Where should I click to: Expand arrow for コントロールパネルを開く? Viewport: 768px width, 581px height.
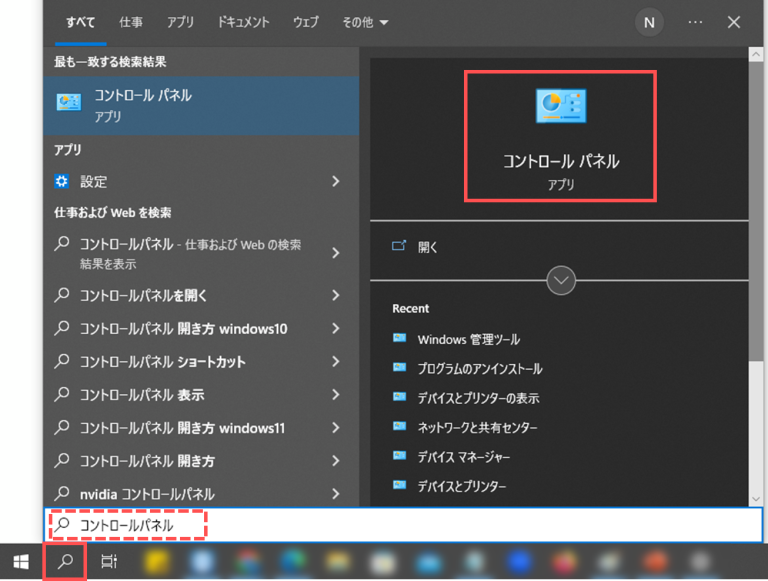336,295
